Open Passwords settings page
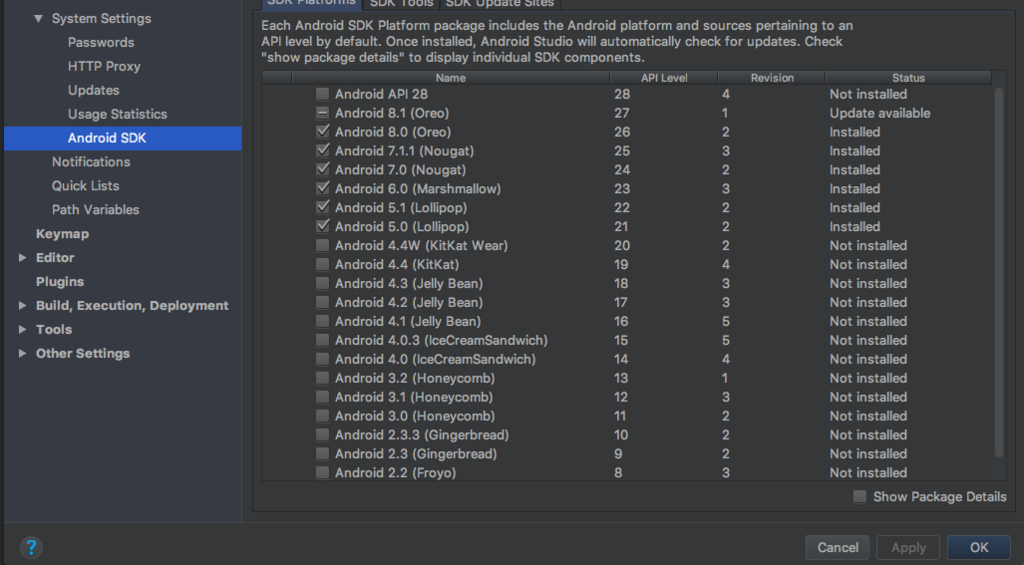 pyautogui.click(x=101, y=42)
